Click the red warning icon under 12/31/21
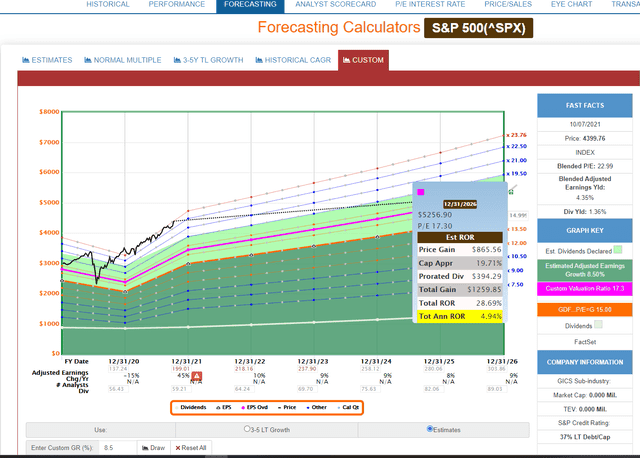This screenshot has height=458, width=640. point(197,376)
